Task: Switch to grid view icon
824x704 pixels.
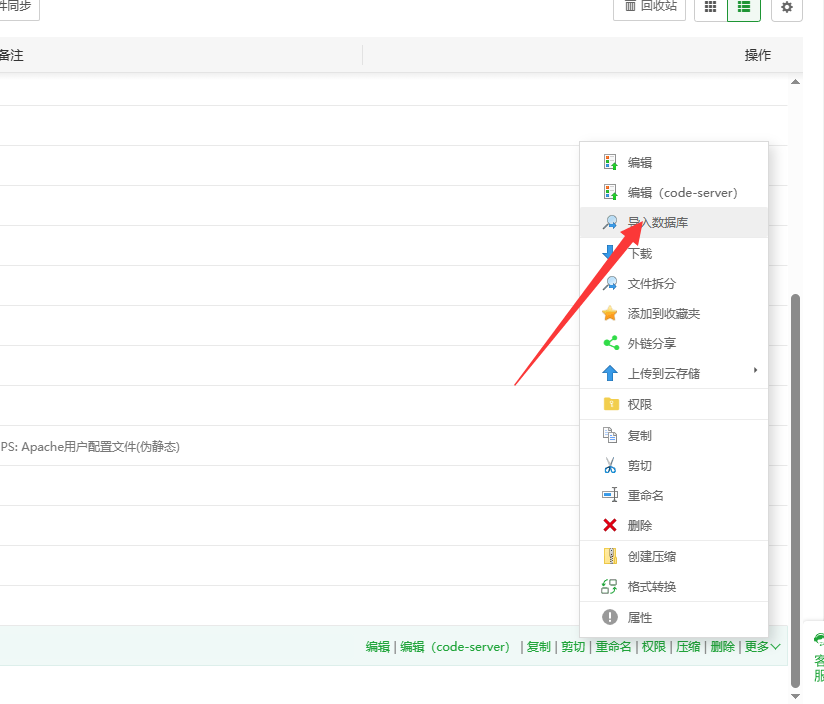Action: 710,7
